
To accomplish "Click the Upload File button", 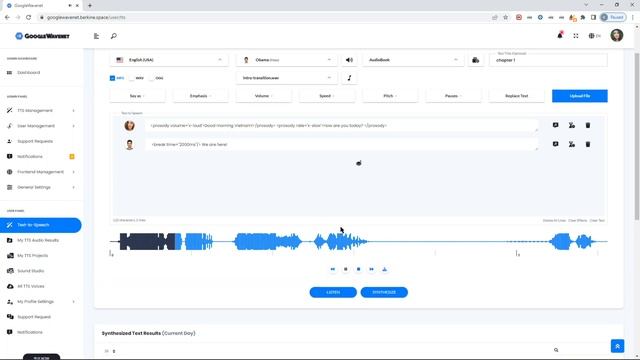I will [x=580, y=96].
